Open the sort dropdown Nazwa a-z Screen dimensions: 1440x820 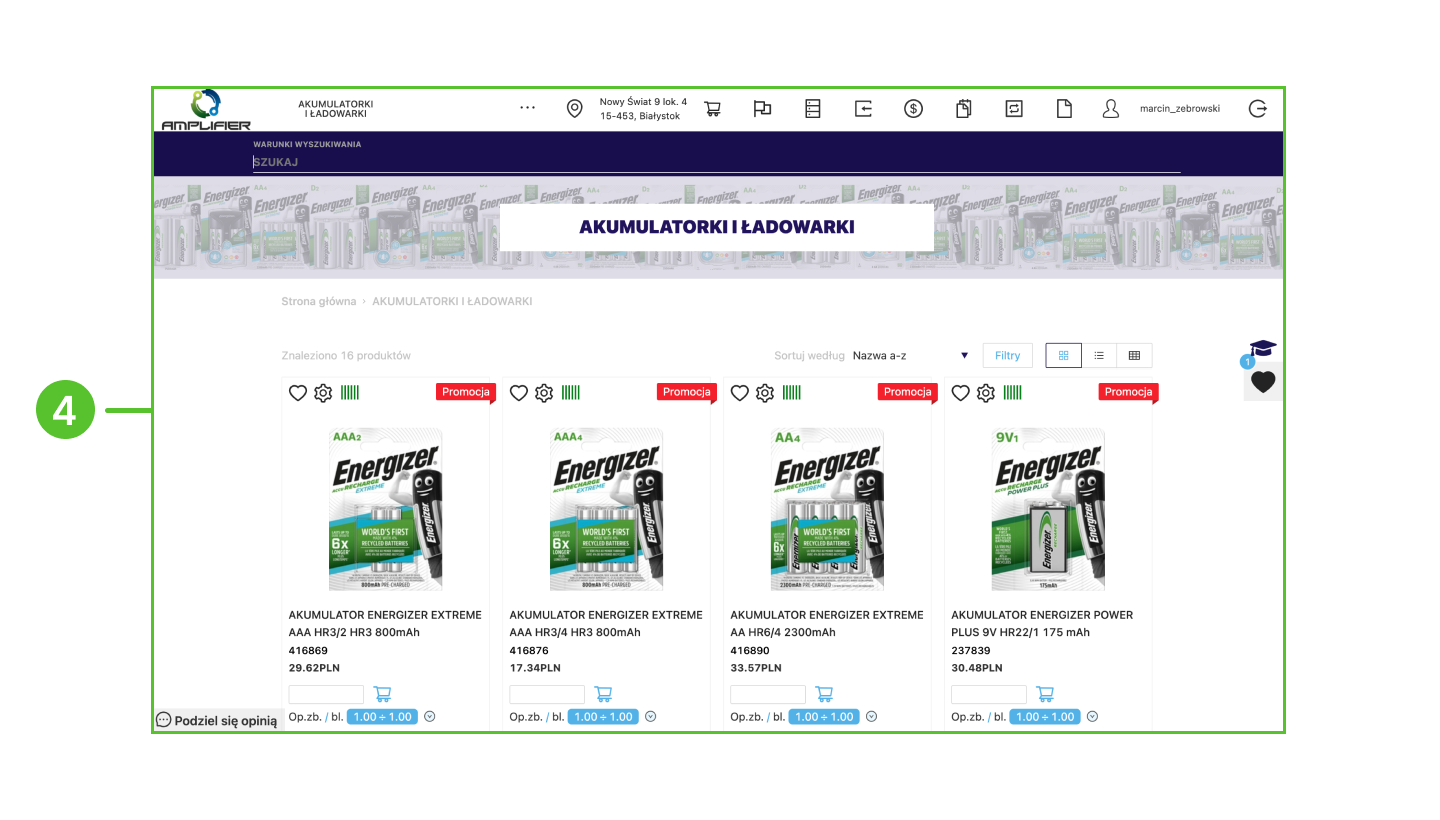coord(910,355)
